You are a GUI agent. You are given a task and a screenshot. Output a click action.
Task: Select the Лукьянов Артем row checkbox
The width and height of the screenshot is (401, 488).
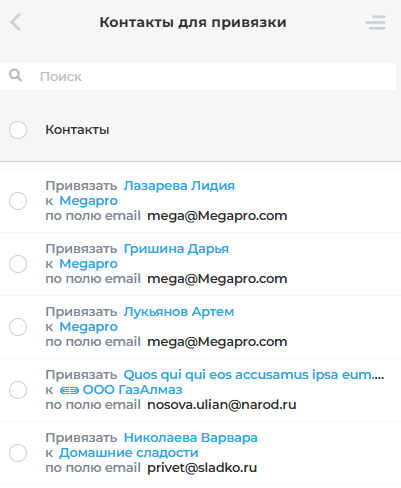18,327
